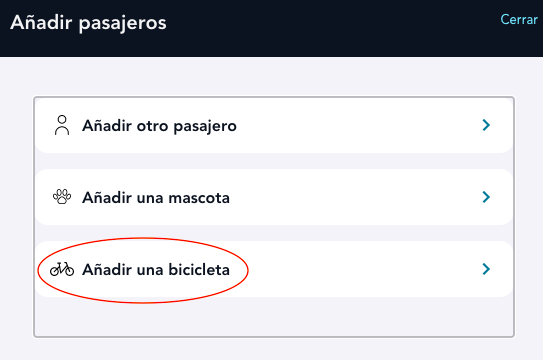Click the gap between passenger and pet rows
The width and height of the screenshot is (543, 360).
point(274,161)
